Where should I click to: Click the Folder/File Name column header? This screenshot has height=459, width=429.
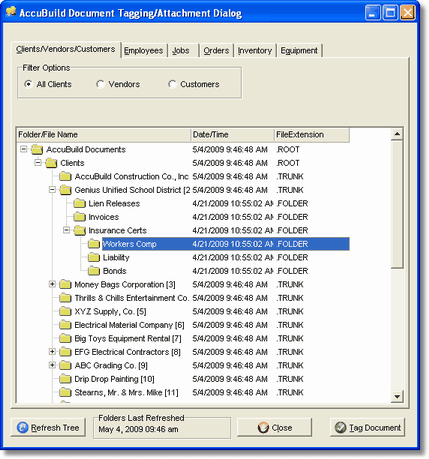104,135
